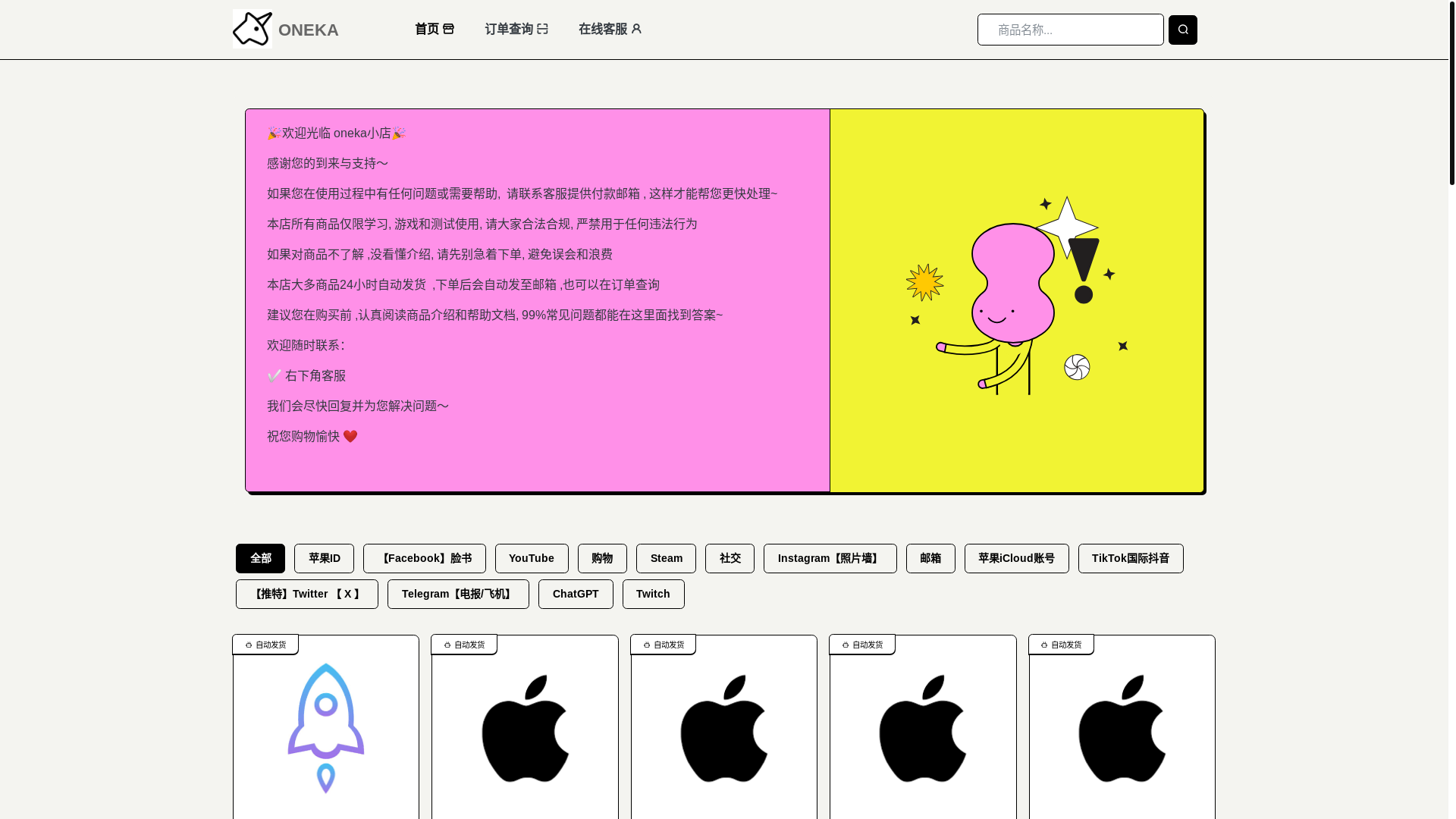Select the Twitch category

(x=653, y=594)
